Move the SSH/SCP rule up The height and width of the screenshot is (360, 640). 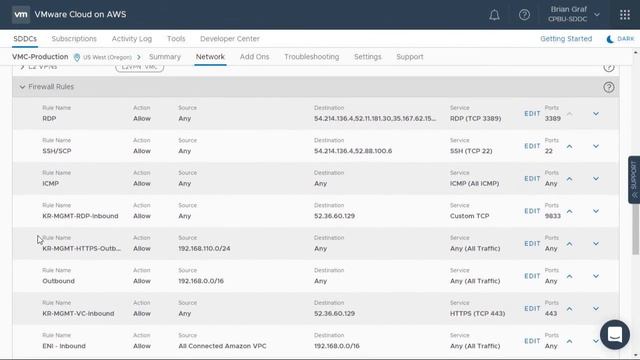tap(569, 146)
